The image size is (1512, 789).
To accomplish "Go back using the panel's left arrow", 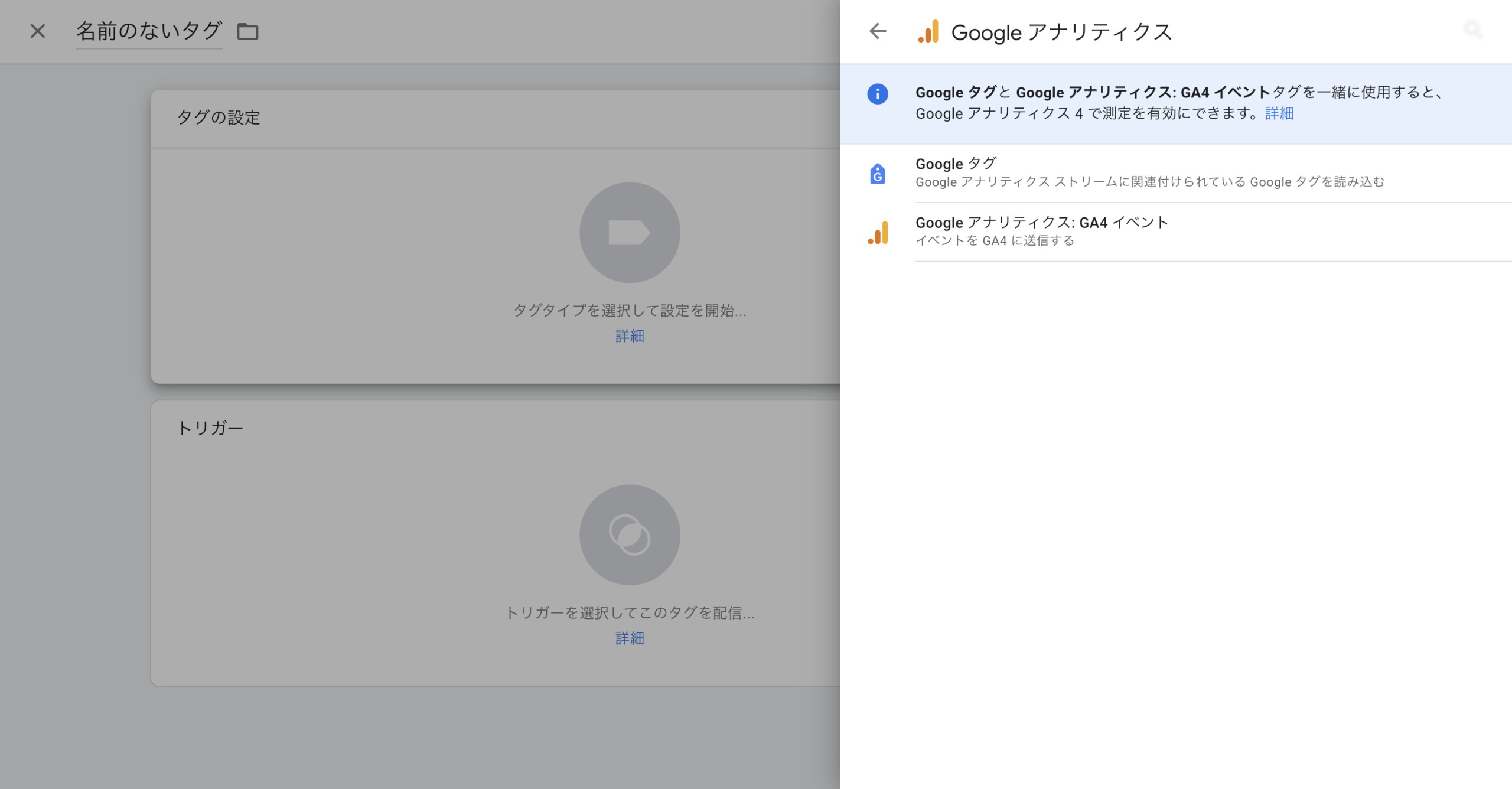I will [878, 31].
